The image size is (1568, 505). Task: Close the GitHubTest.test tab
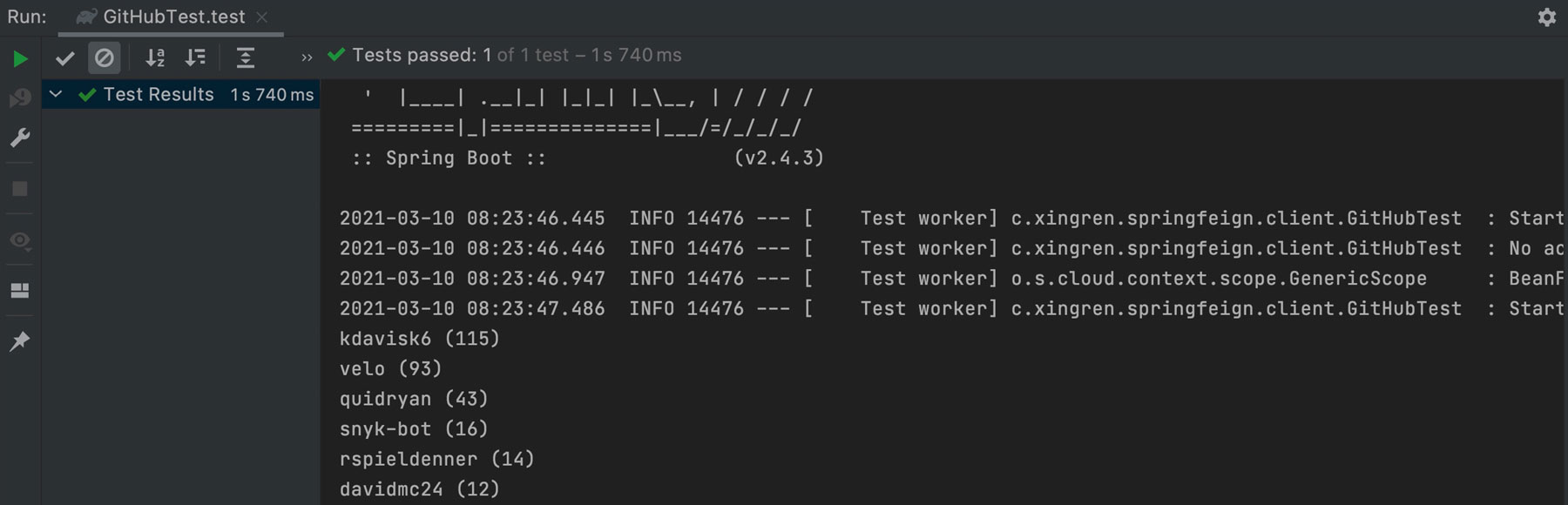[262, 17]
